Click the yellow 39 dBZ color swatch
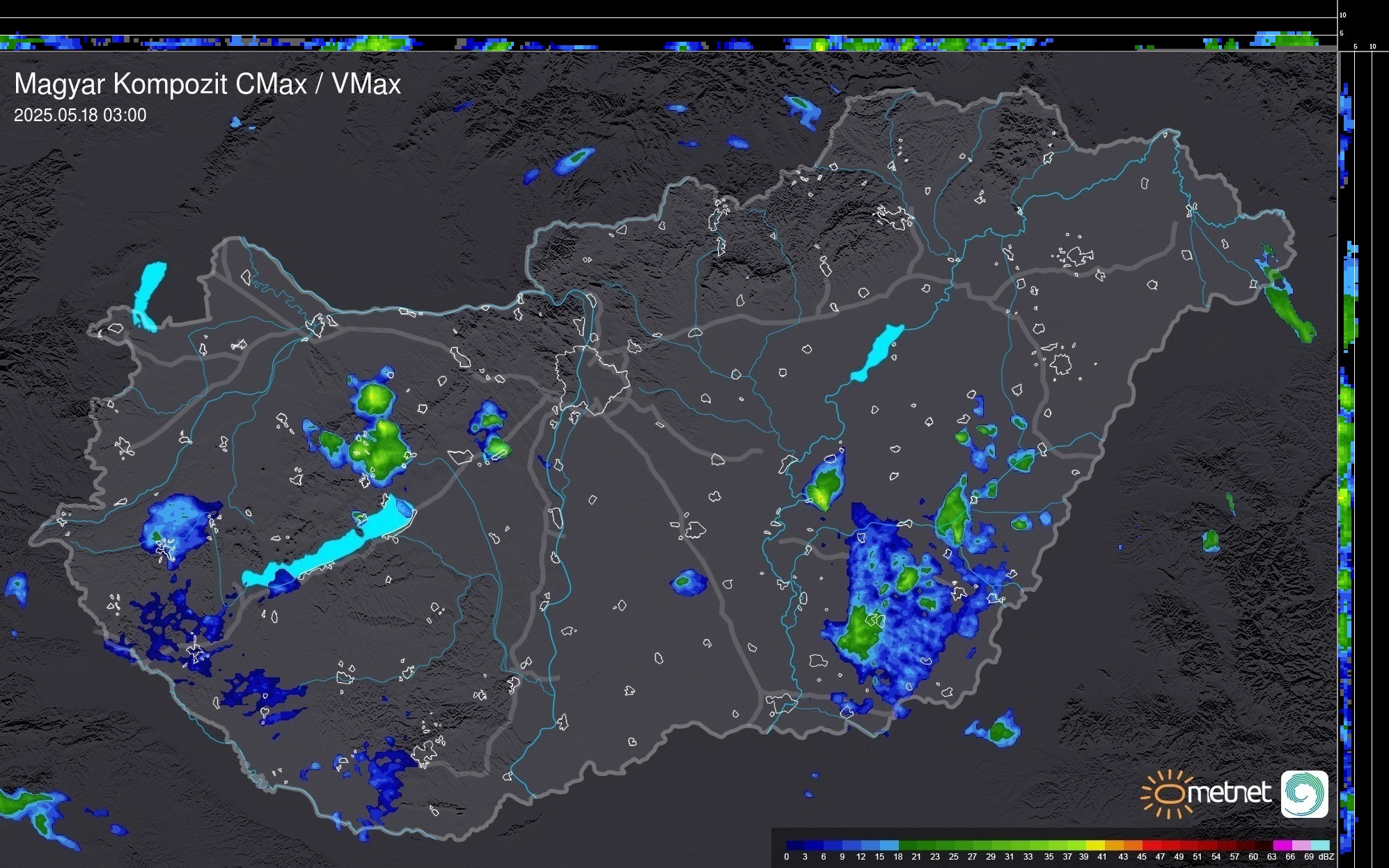Image resolution: width=1389 pixels, height=868 pixels. (1094, 846)
